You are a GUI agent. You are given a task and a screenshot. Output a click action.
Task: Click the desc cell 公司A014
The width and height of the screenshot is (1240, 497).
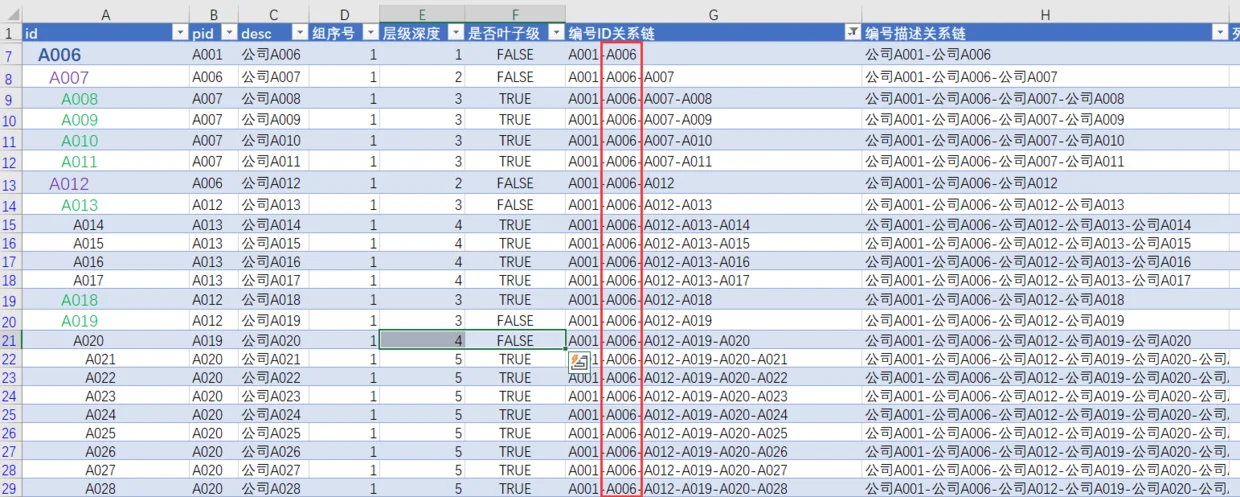tap(271, 225)
